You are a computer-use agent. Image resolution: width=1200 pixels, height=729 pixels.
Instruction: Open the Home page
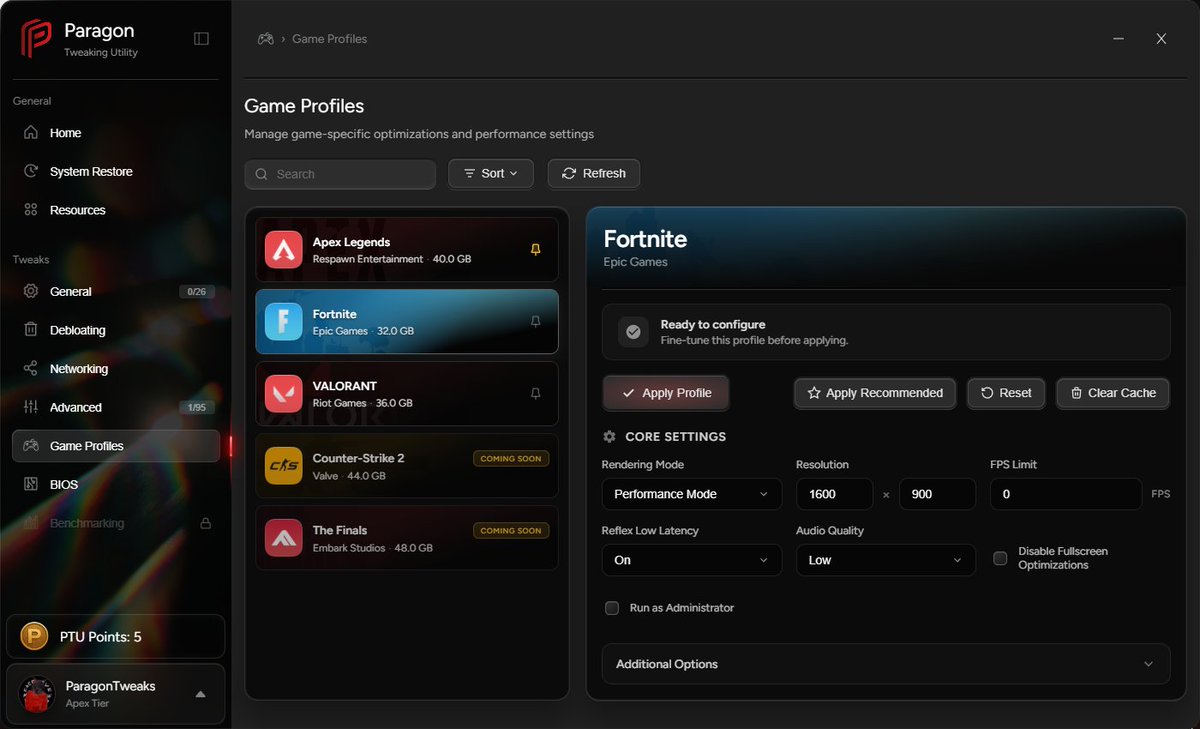point(116,133)
